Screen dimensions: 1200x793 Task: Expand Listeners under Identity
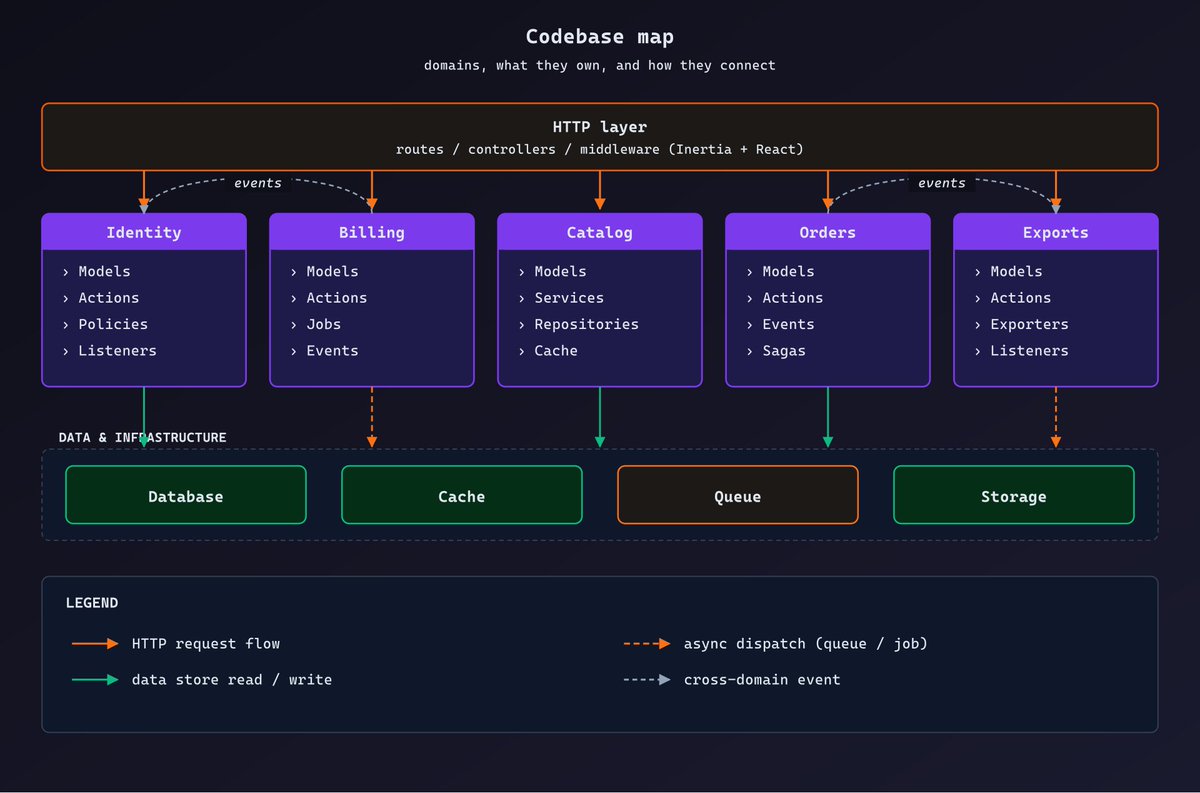pyautogui.click(x=109, y=350)
